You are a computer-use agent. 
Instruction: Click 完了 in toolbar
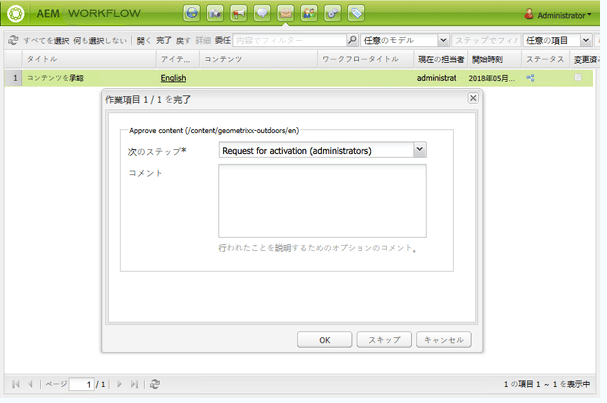tap(164, 40)
